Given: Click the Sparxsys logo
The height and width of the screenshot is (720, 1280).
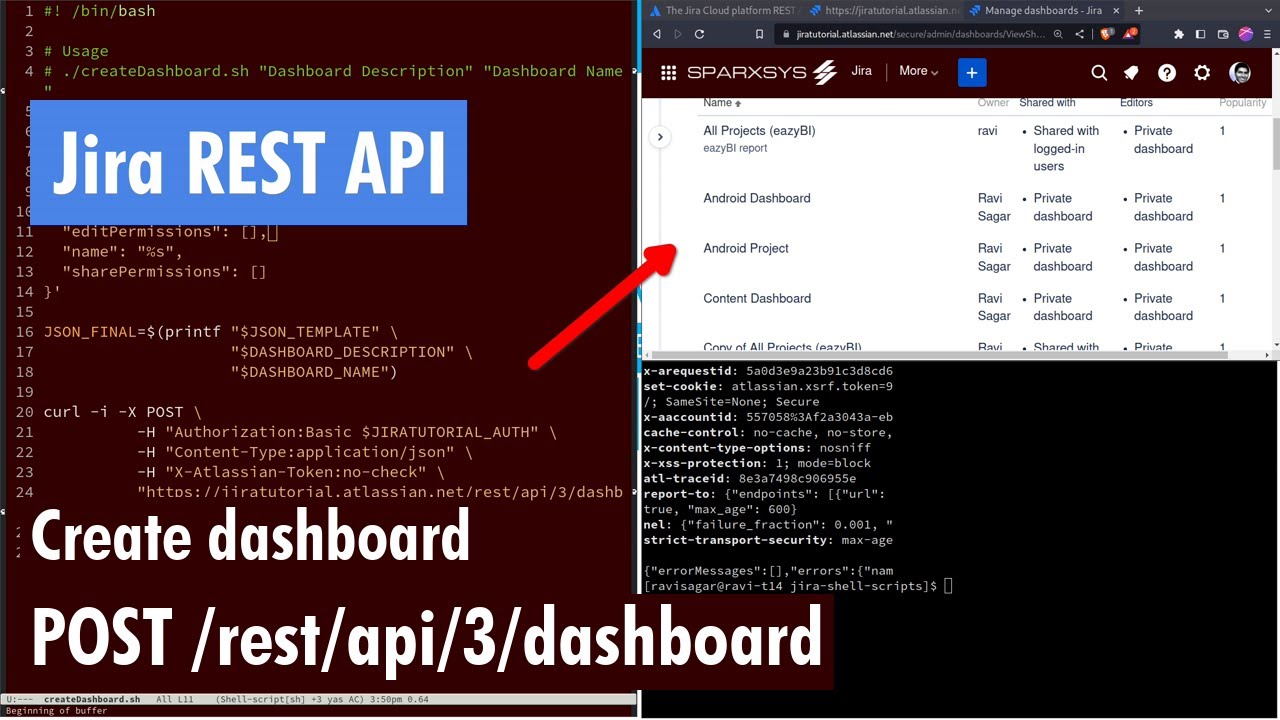Looking at the screenshot, I should (x=761, y=72).
